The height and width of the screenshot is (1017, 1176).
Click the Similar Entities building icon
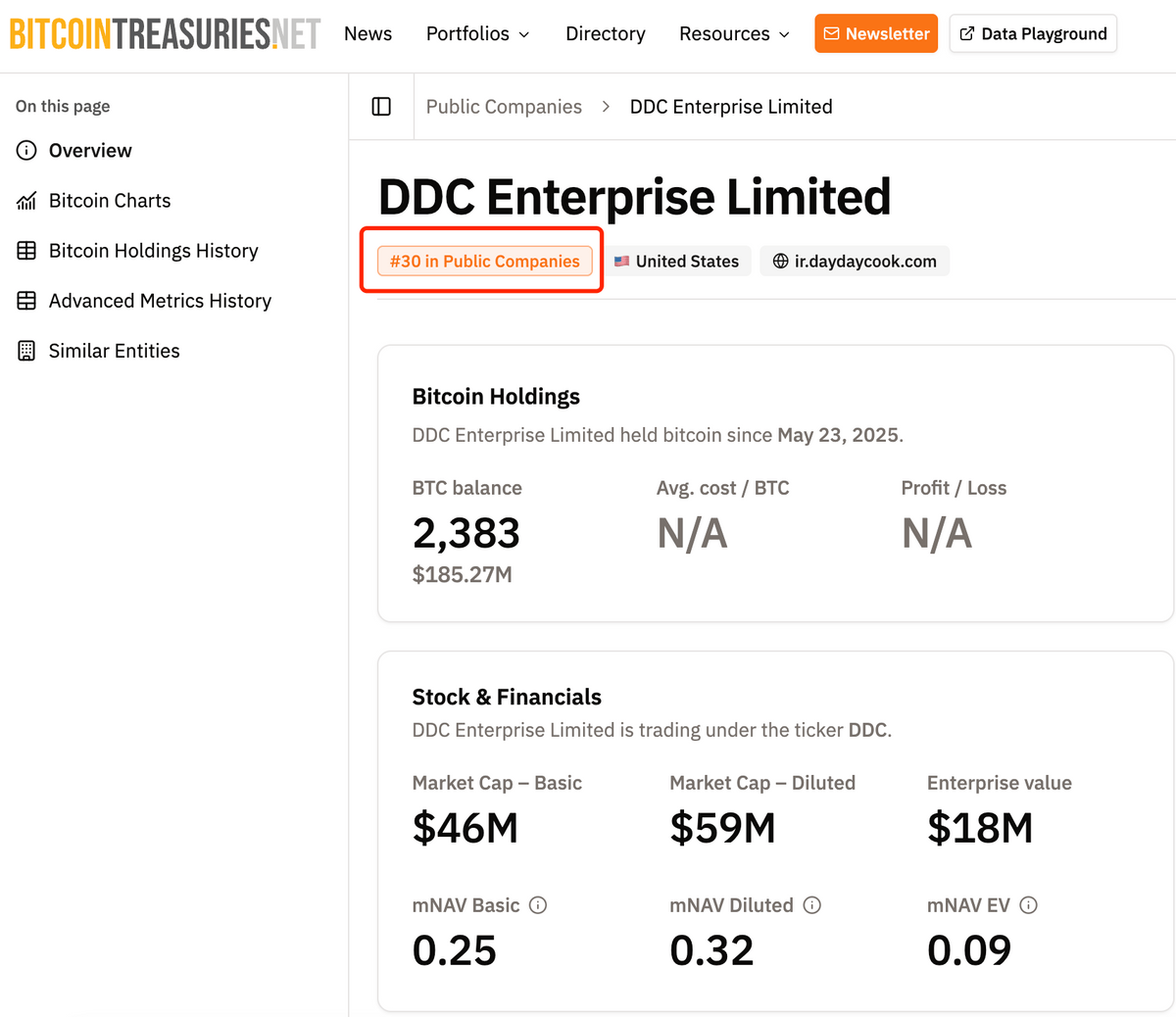pos(26,351)
